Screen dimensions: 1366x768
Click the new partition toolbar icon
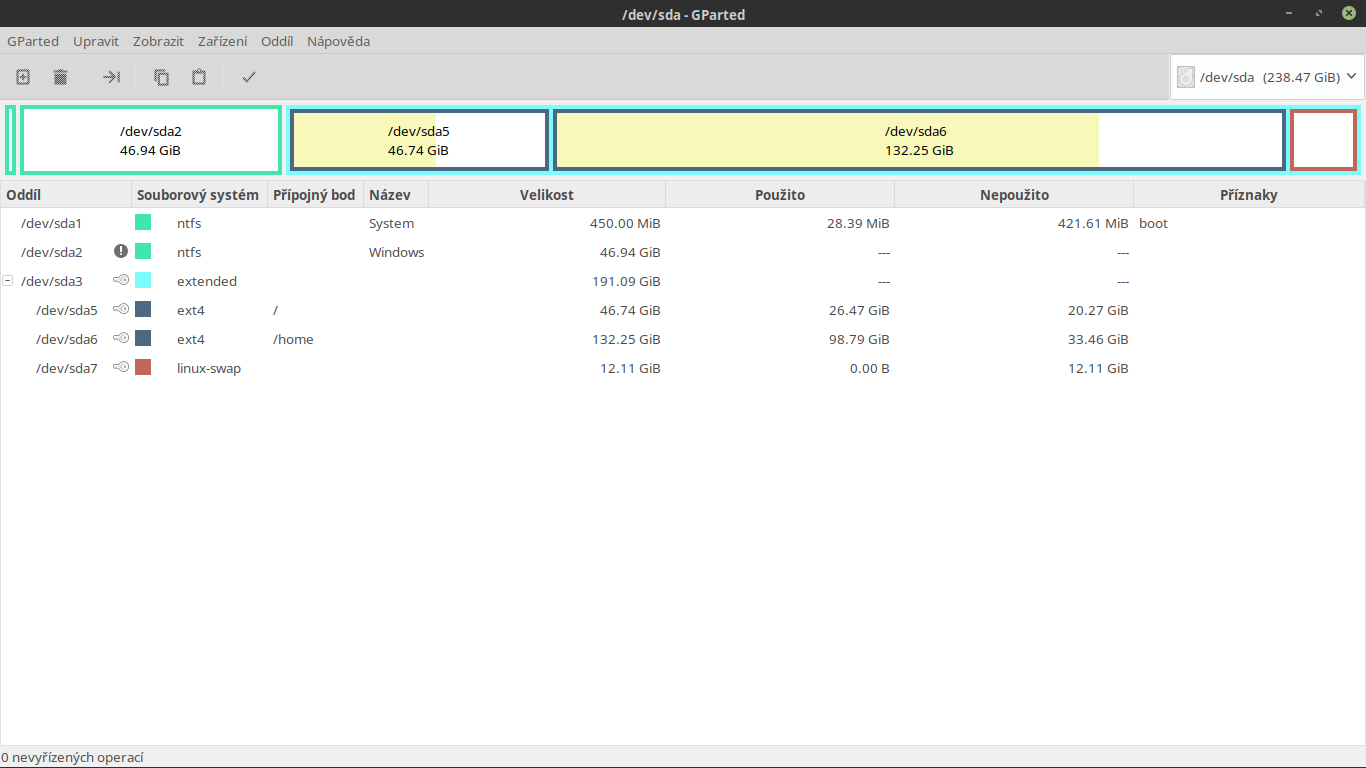click(23, 77)
